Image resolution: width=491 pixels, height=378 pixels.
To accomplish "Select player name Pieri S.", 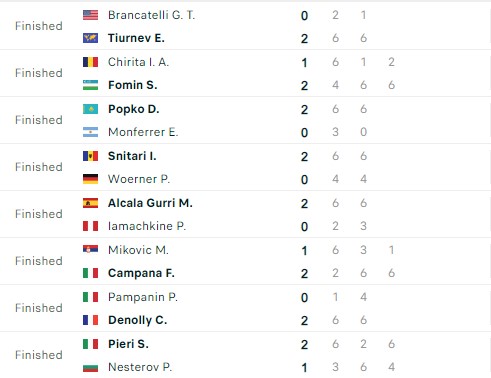I will [128, 344].
